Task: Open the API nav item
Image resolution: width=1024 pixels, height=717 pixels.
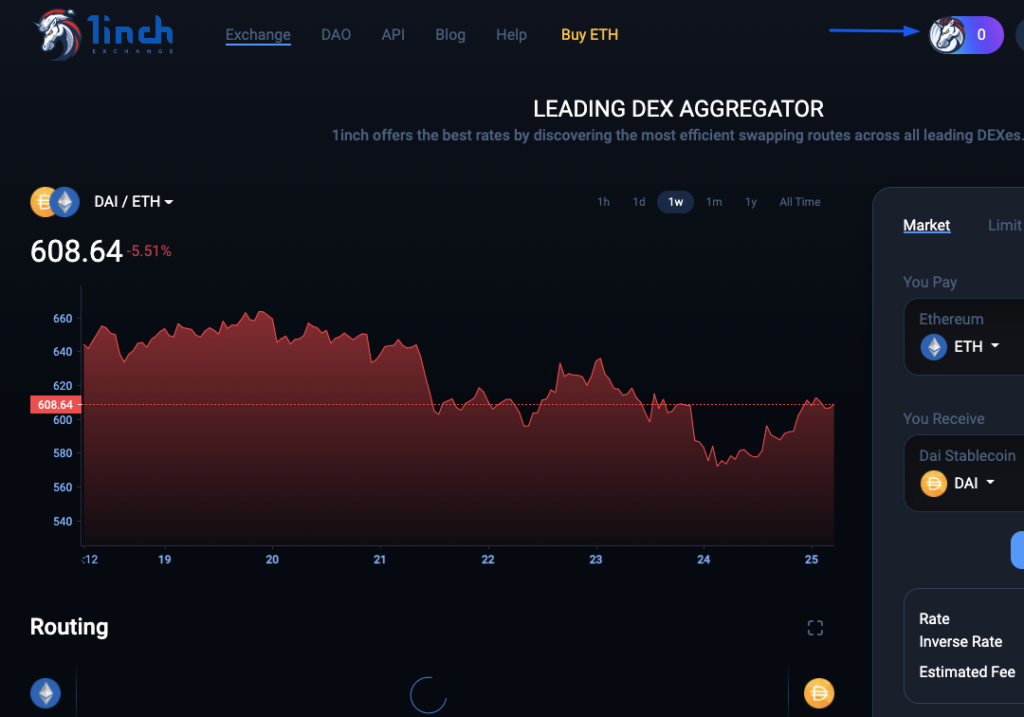Action: pyautogui.click(x=393, y=35)
